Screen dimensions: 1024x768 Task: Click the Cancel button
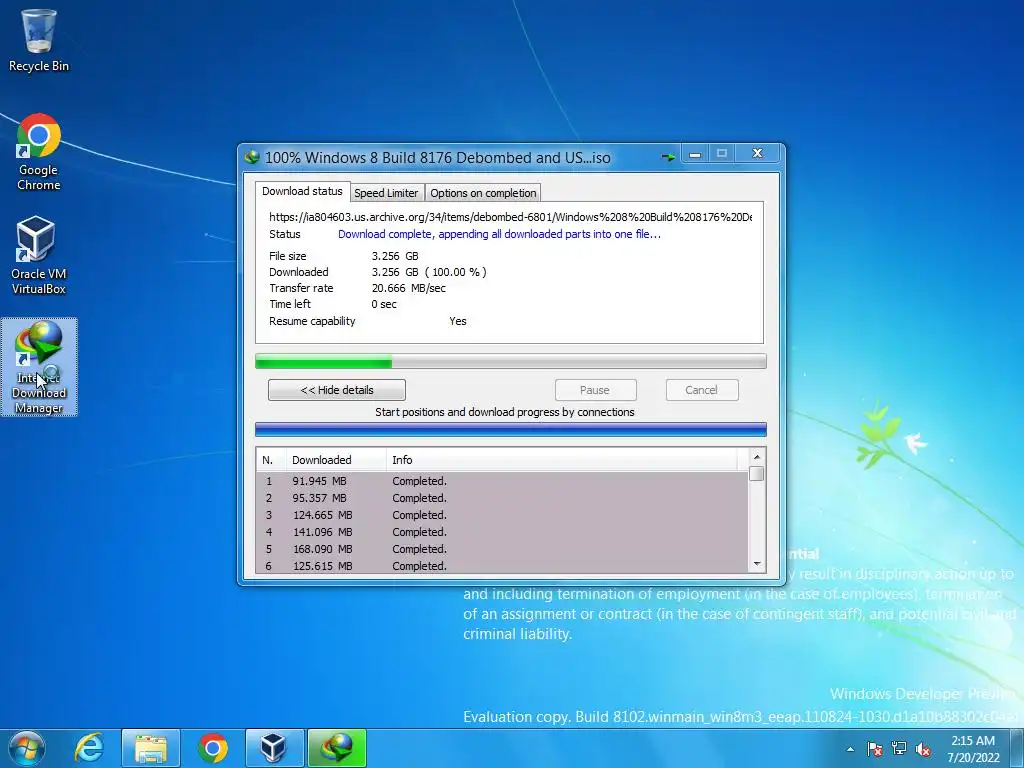[702, 390]
